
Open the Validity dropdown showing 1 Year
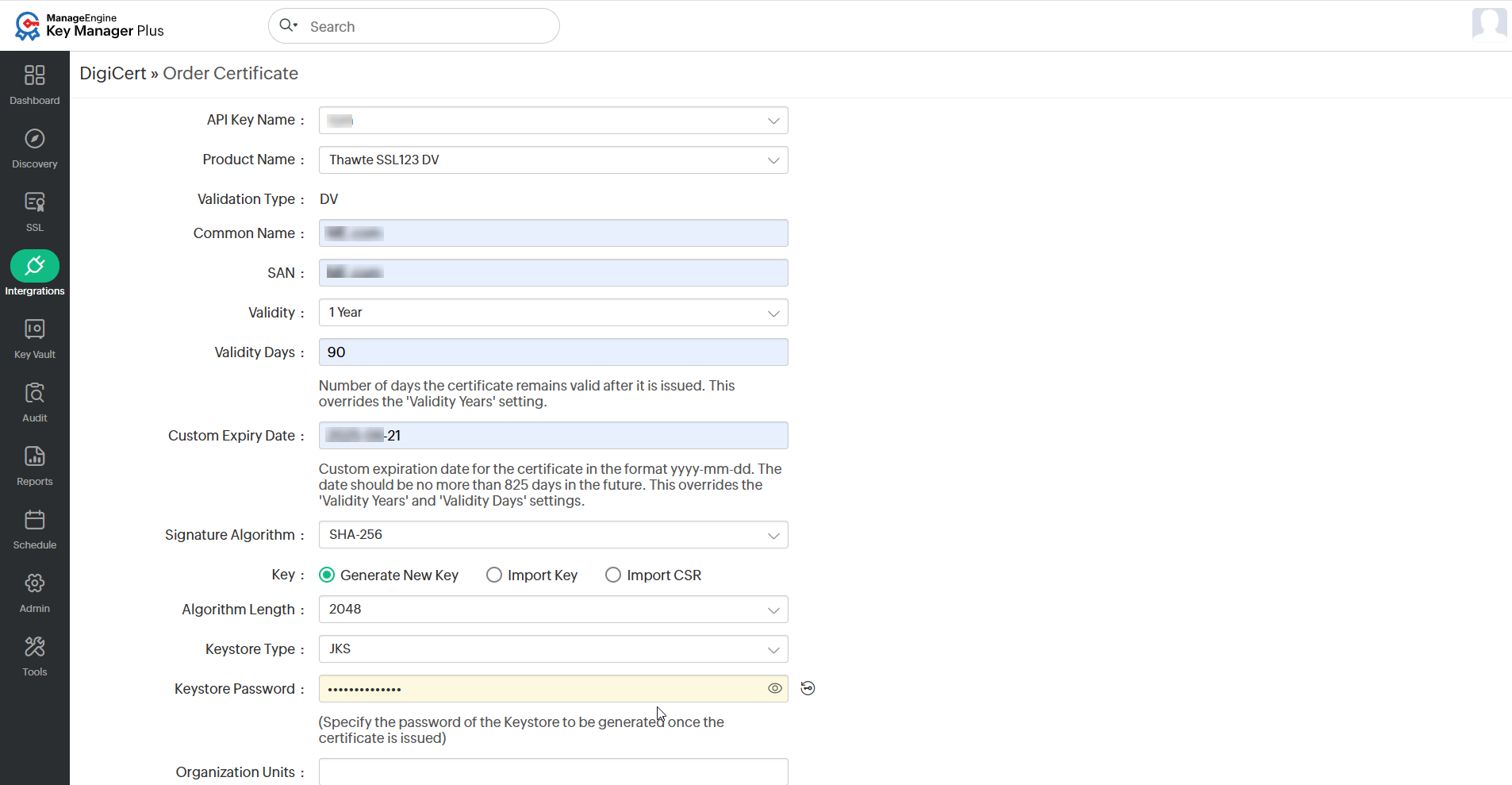coord(554,313)
